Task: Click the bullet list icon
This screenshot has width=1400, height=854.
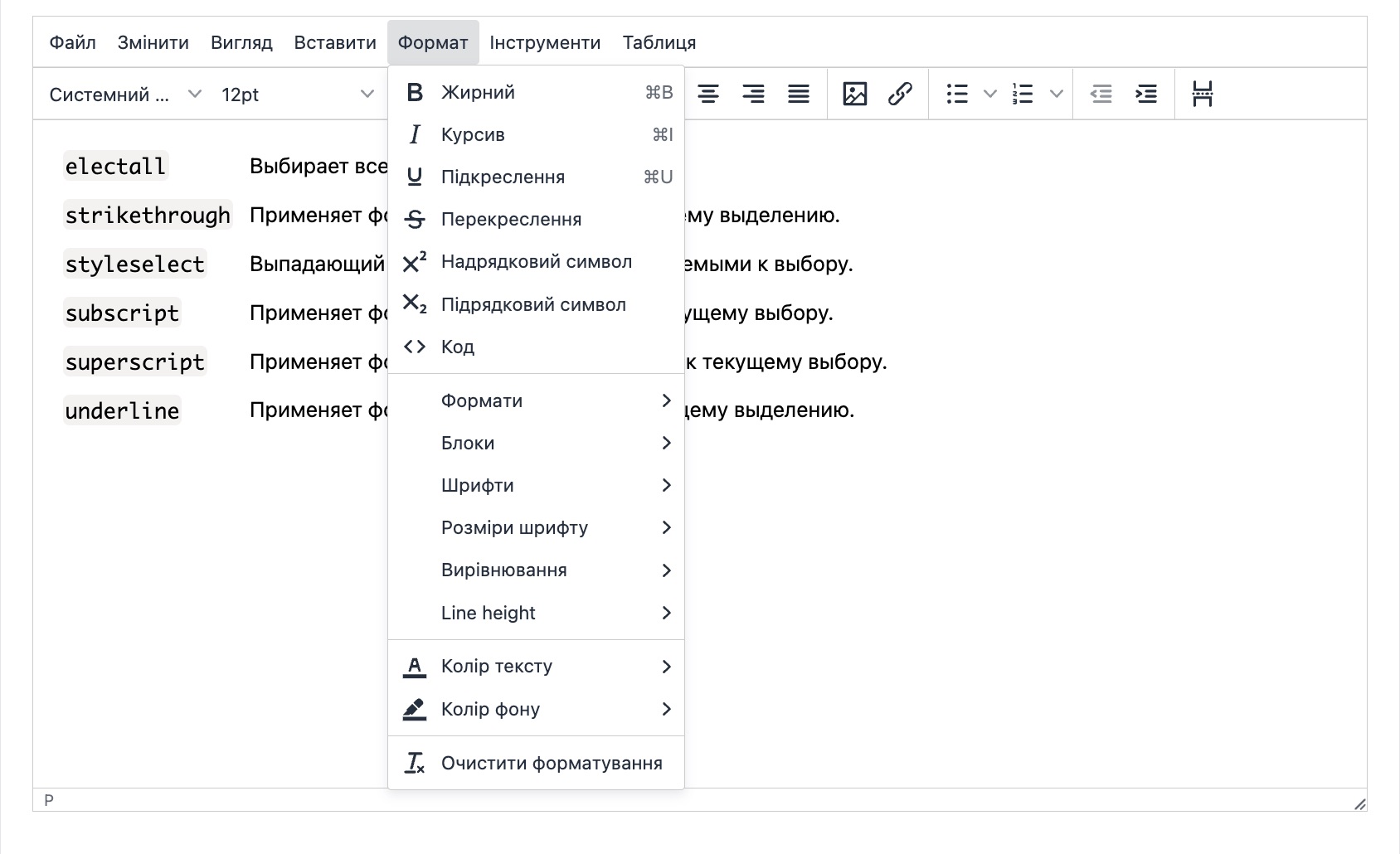Action: [x=957, y=95]
